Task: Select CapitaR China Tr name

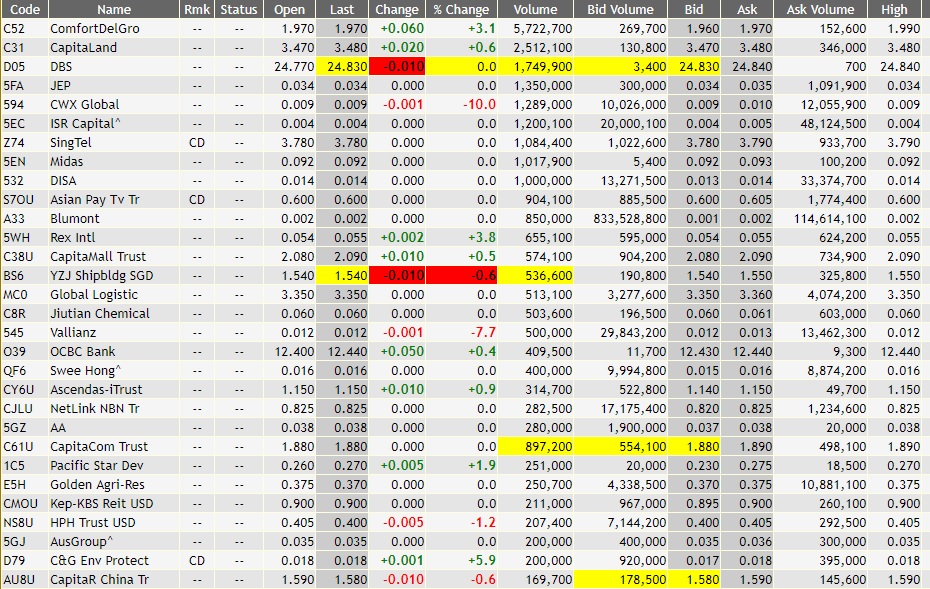Action: pyautogui.click(x=99, y=579)
